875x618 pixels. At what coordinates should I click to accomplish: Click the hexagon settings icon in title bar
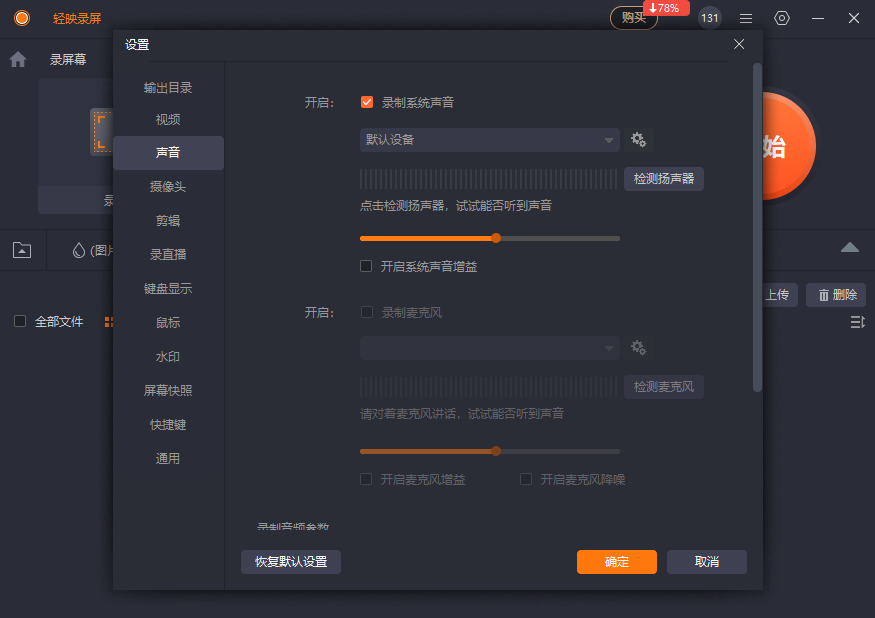click(x=782, y=18)
